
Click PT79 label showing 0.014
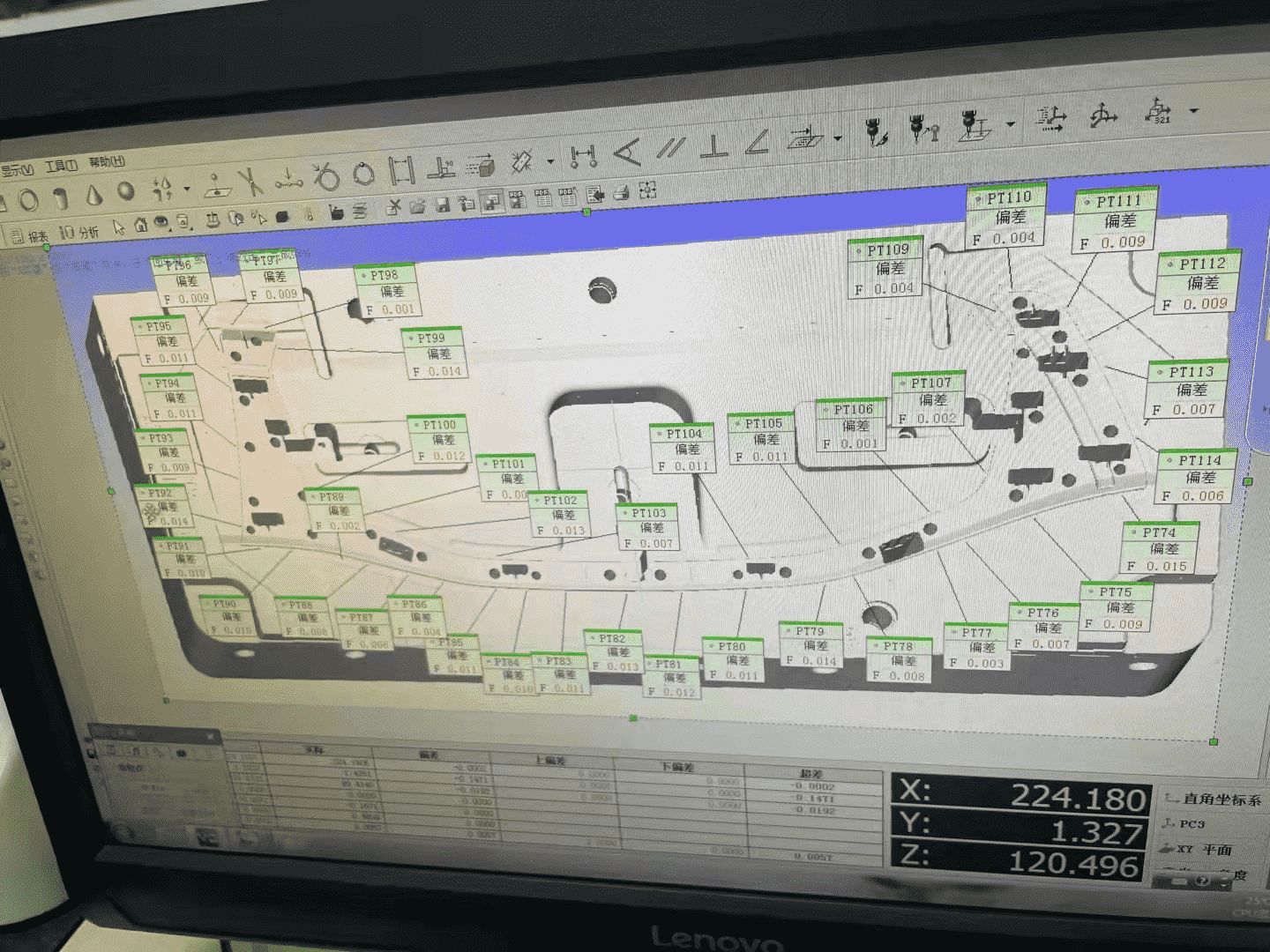point(811,646)
